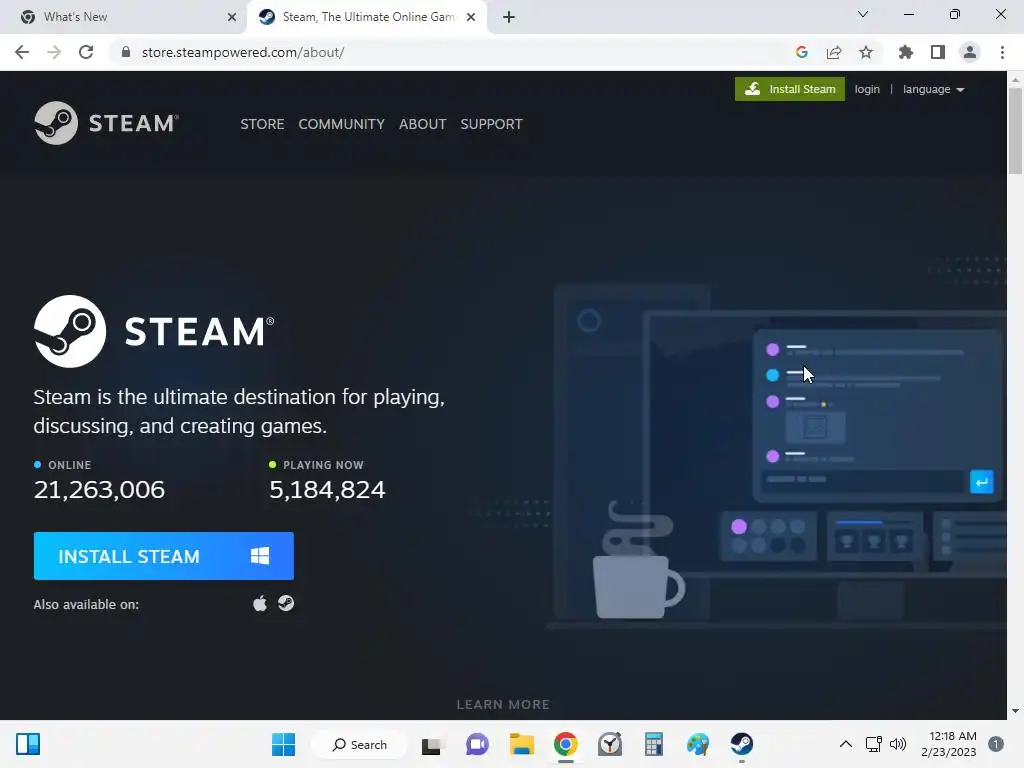The image size is (1024, 768).
Task: Go back to the previous page
Action: pos(22,52)
